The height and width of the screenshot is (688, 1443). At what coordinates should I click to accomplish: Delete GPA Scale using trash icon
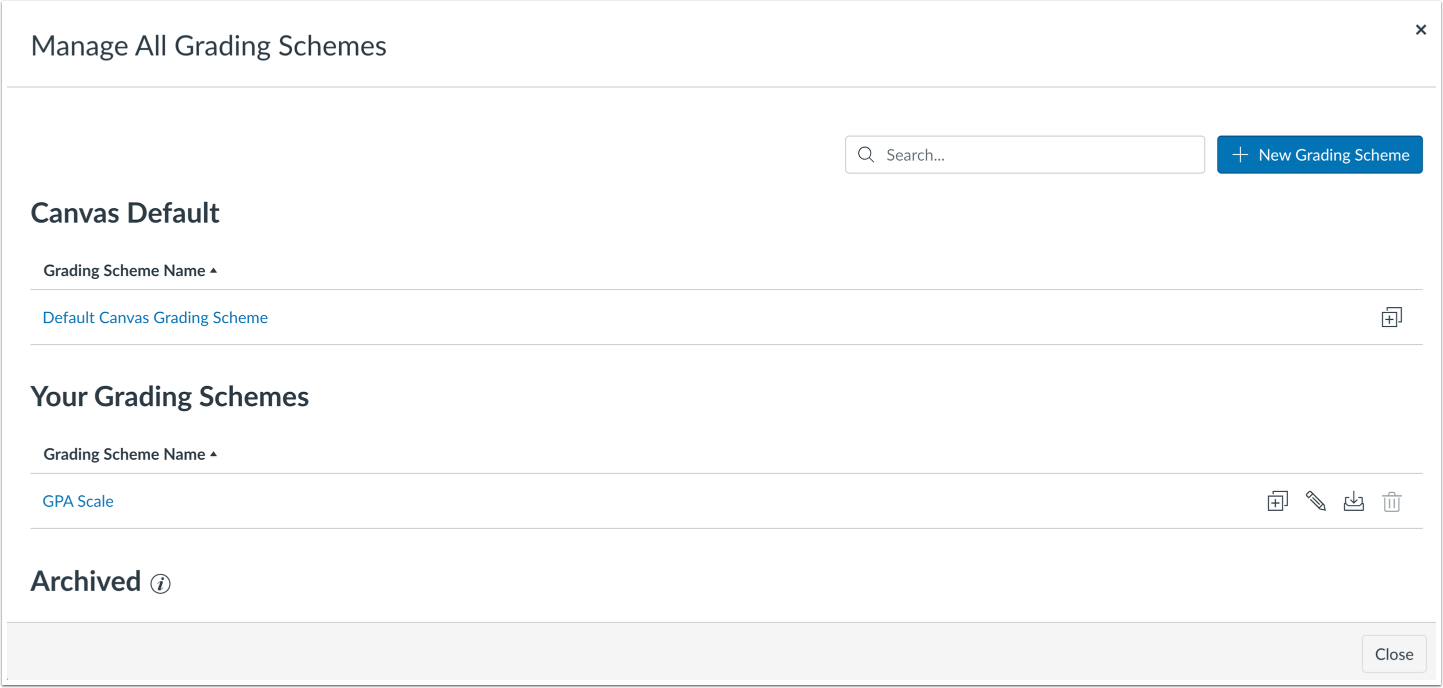point(1391,502)
